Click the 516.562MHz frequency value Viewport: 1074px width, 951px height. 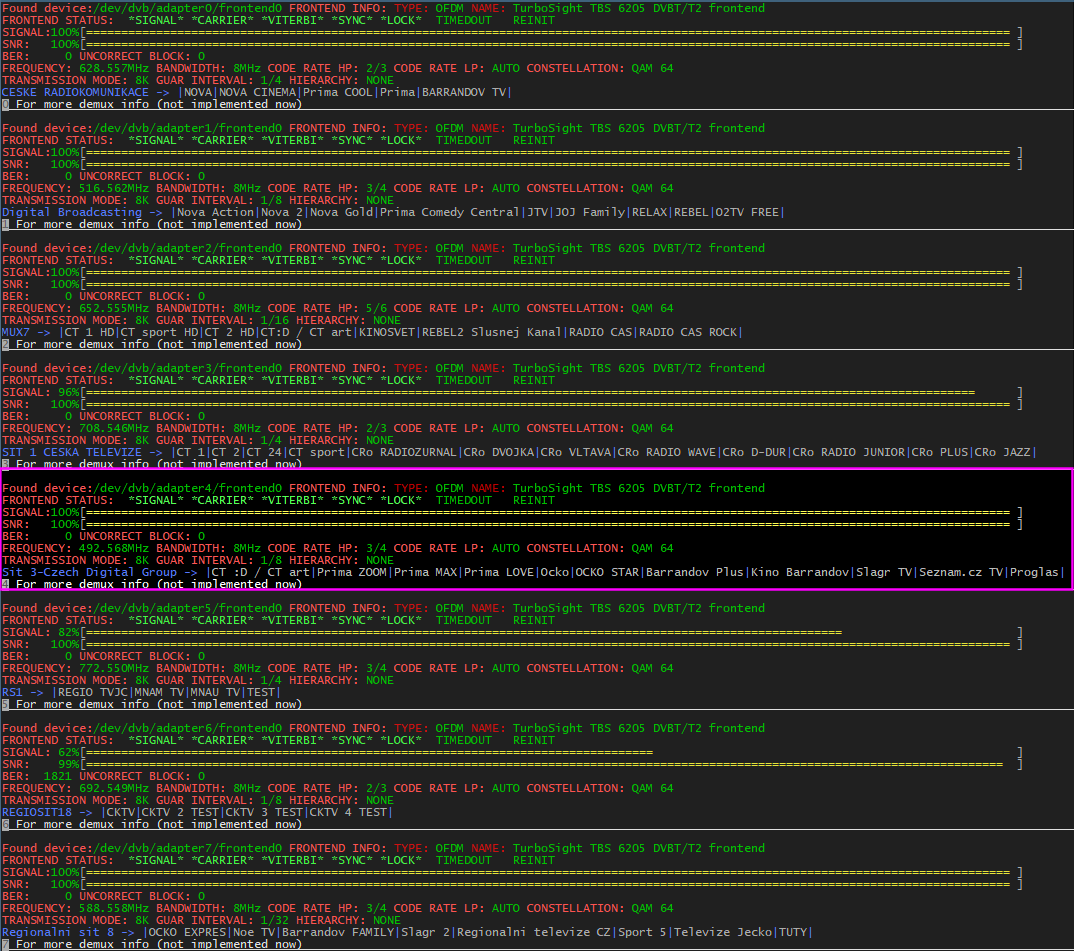point(114,188)
